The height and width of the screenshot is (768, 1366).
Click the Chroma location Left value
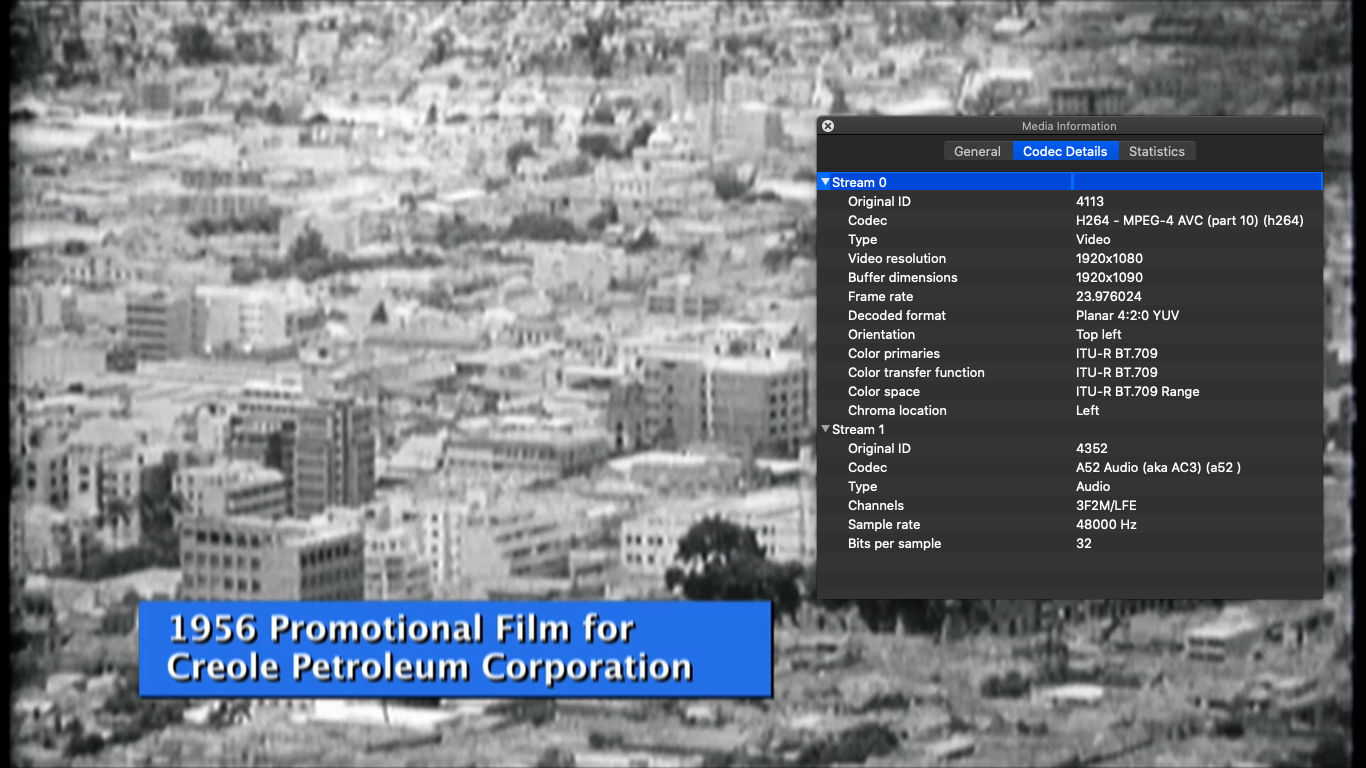tap(1088, 410)
